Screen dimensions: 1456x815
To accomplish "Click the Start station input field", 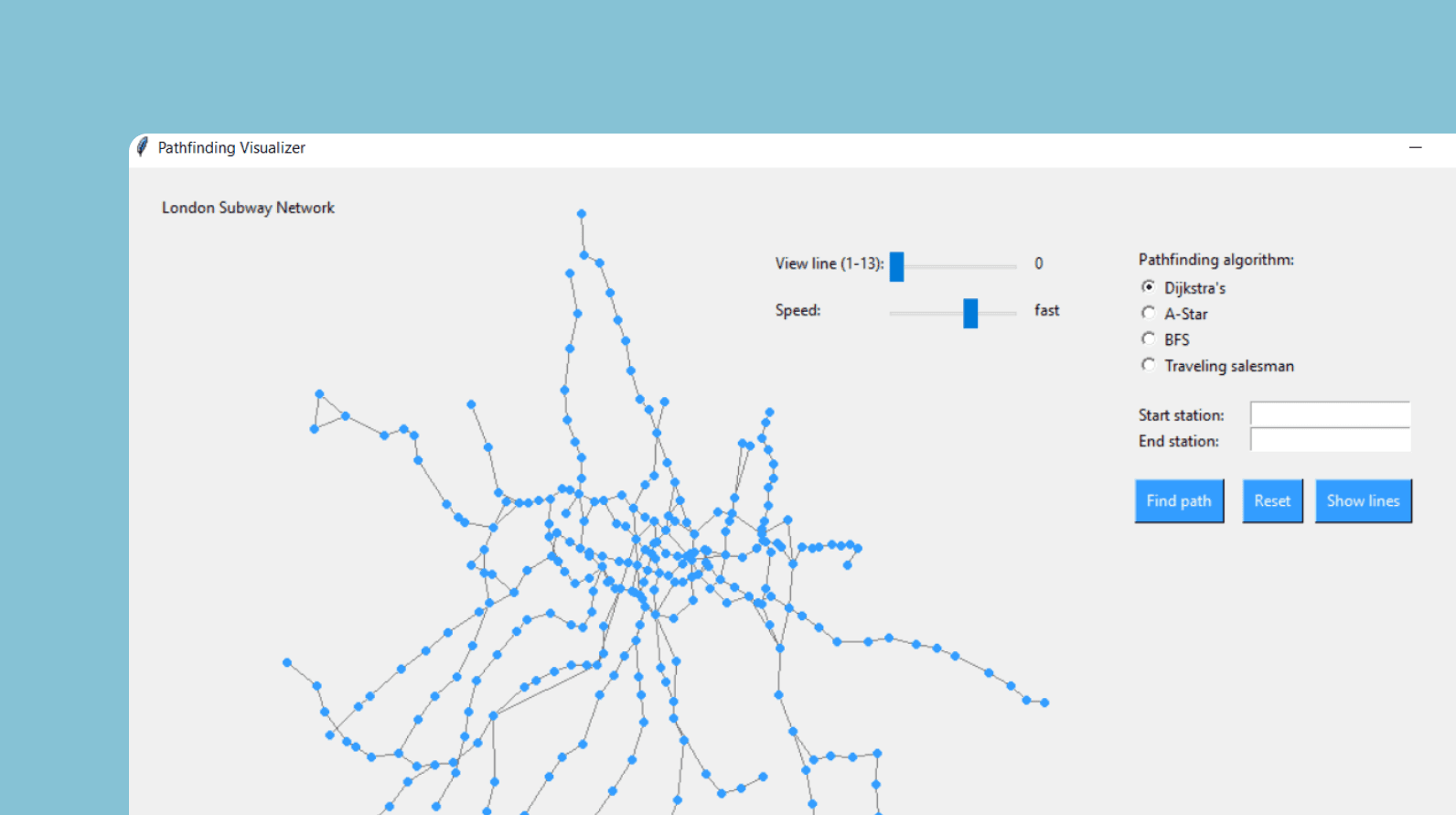I will (1330, 414).
